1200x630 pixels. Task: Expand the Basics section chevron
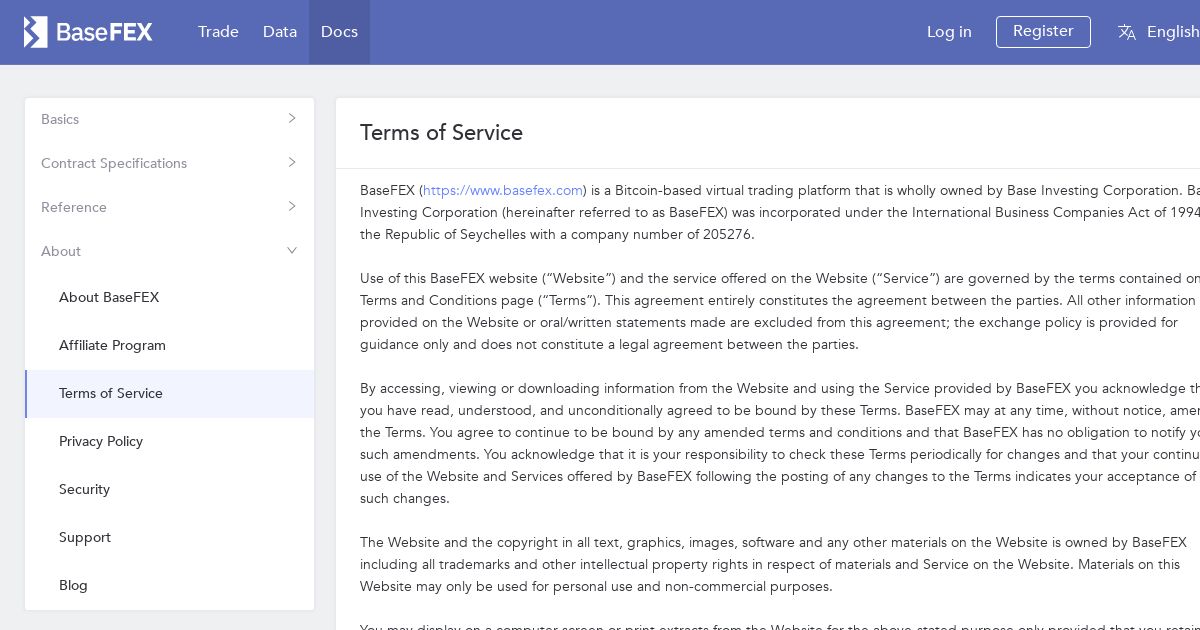292,118
